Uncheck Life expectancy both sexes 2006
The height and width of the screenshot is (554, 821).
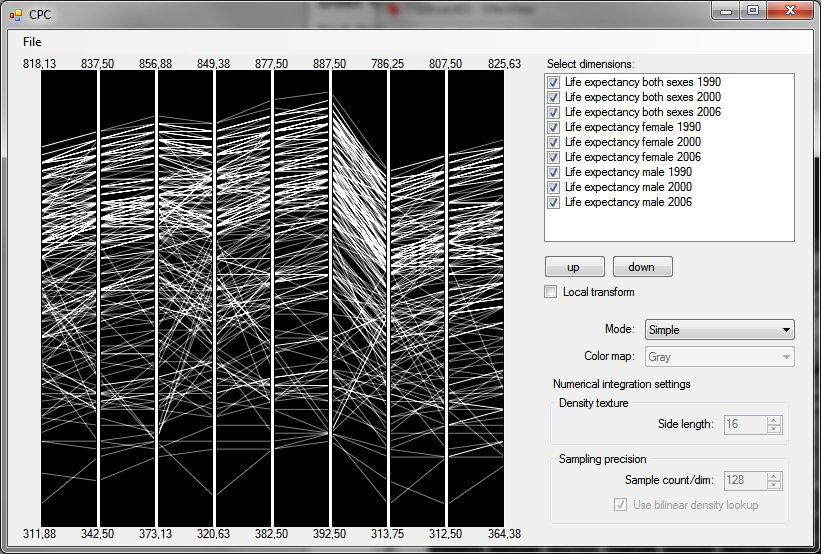pyautogui.click(x=553, y=112)
